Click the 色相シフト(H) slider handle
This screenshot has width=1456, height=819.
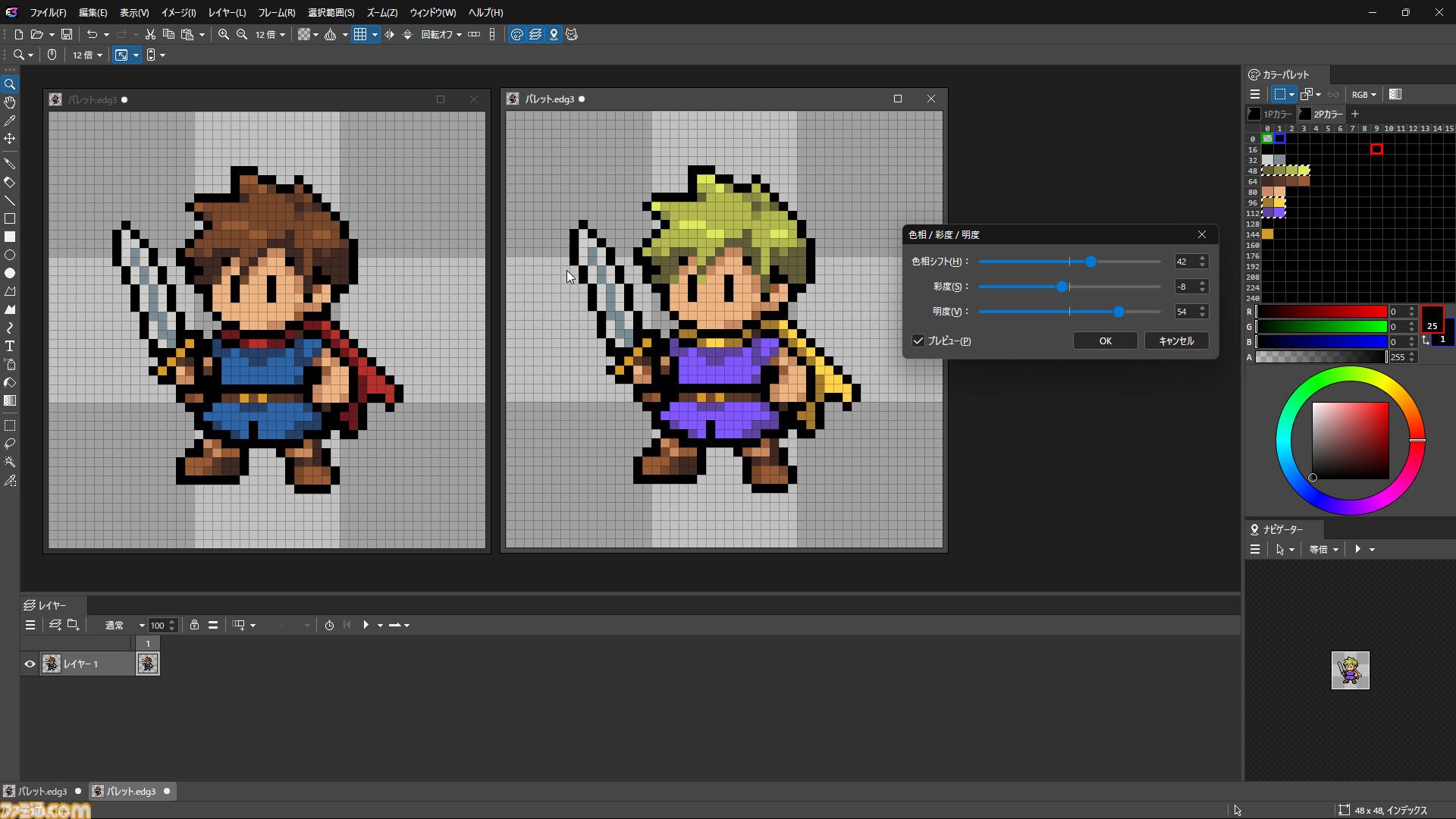pyautogui.click(x=1090, y=262)
